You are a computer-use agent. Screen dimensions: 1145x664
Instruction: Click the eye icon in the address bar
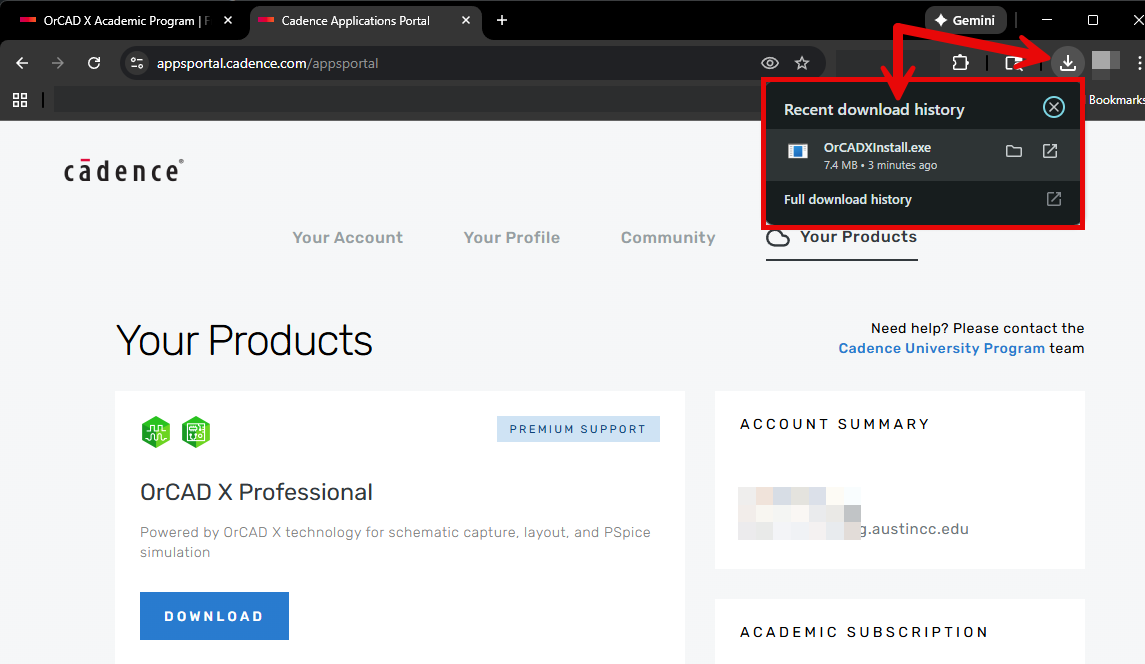(x=770, y=63)
